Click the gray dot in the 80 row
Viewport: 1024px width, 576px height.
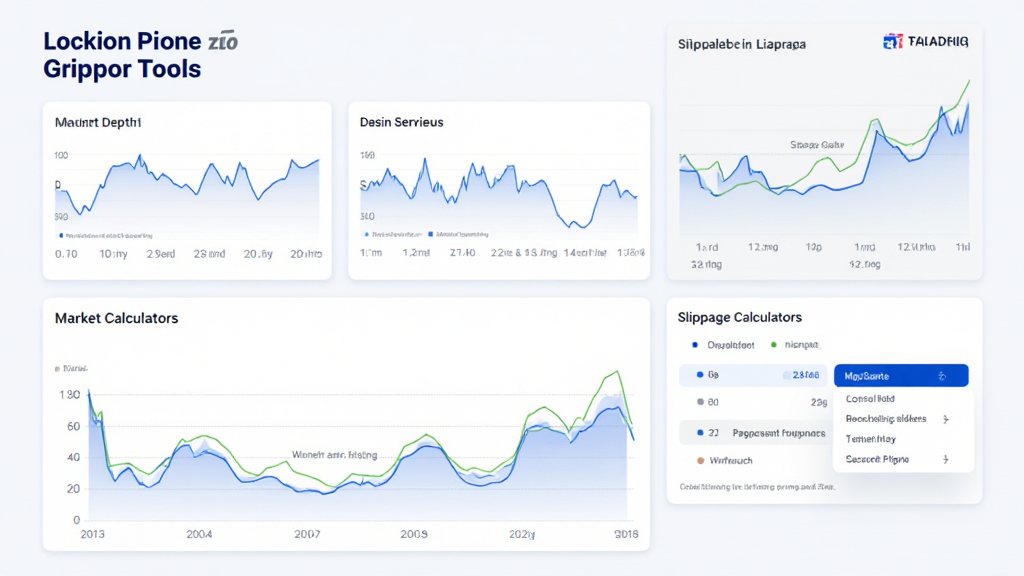[x=698, y=402]
